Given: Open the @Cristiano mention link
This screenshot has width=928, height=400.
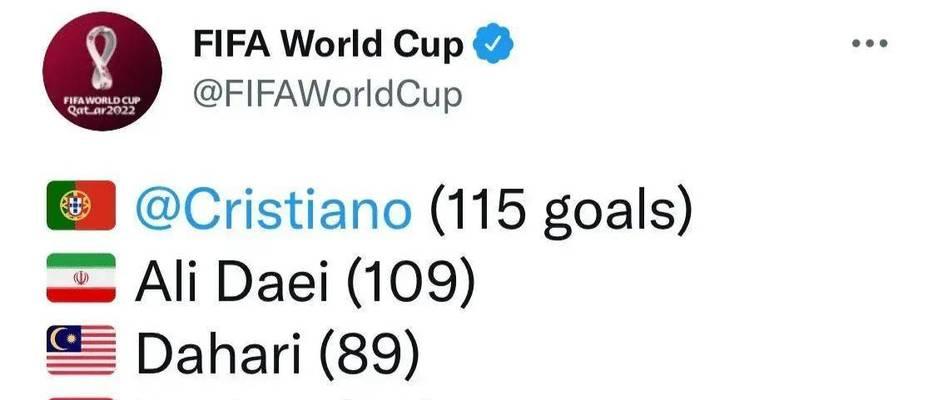Looking at the screenshot, I should [273, 207].
